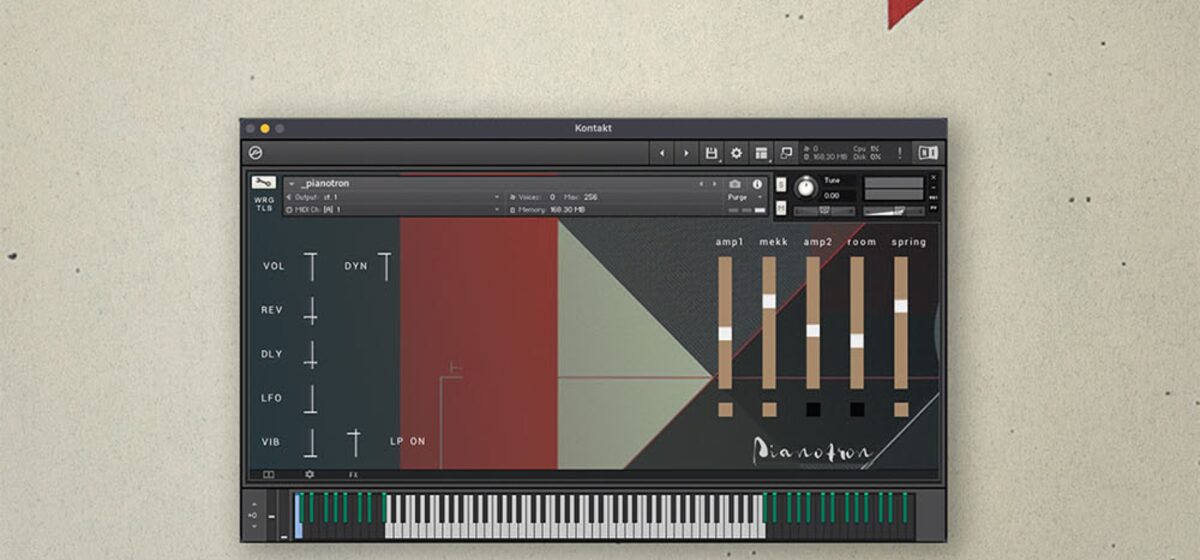Screen dimensions: 1200x560
Task: Click the spring vertical fader handle
Action: click(901, 305)
